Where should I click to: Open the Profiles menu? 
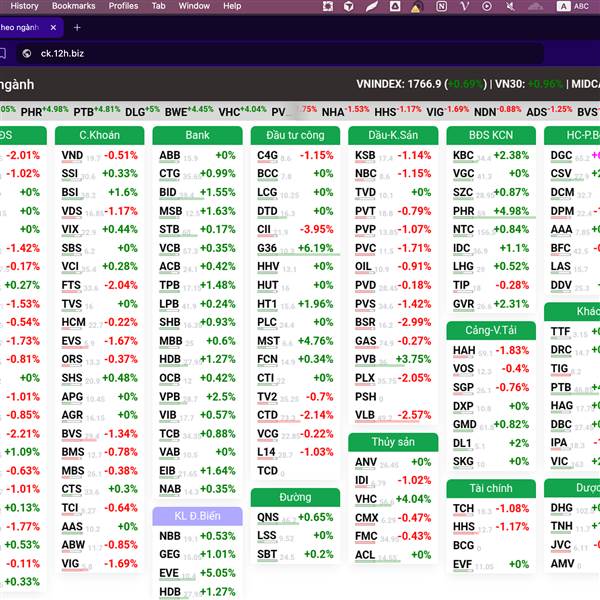click(123, 6)
